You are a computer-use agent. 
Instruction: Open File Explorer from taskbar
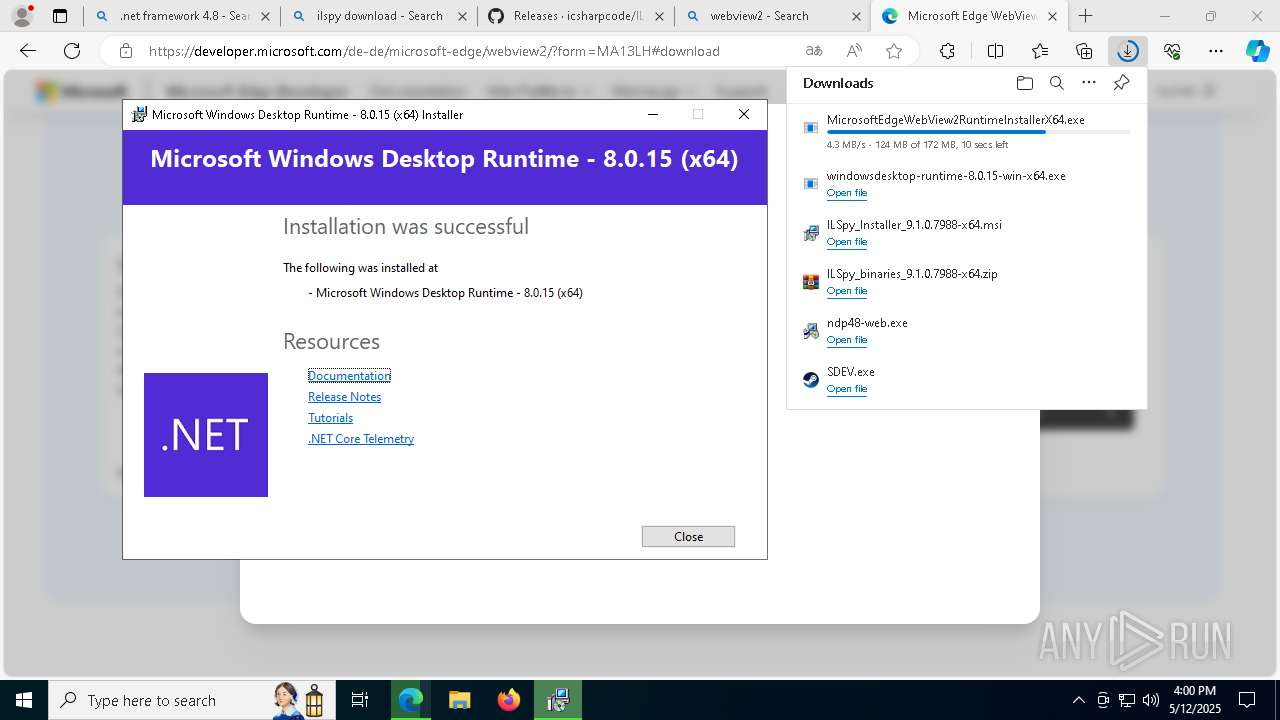[x=459, y=700]
